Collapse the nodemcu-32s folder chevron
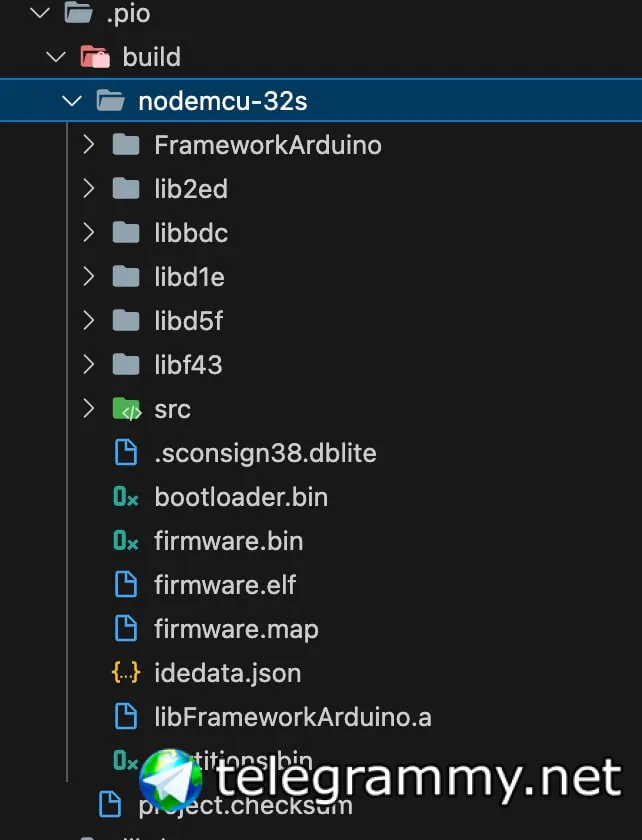 [x=71, y=101]
